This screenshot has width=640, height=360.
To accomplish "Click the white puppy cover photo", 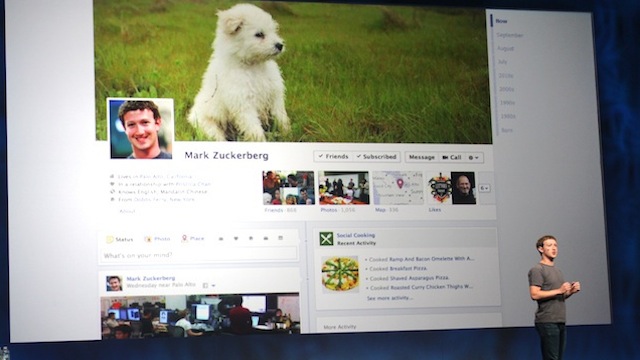I will point(292,71).
